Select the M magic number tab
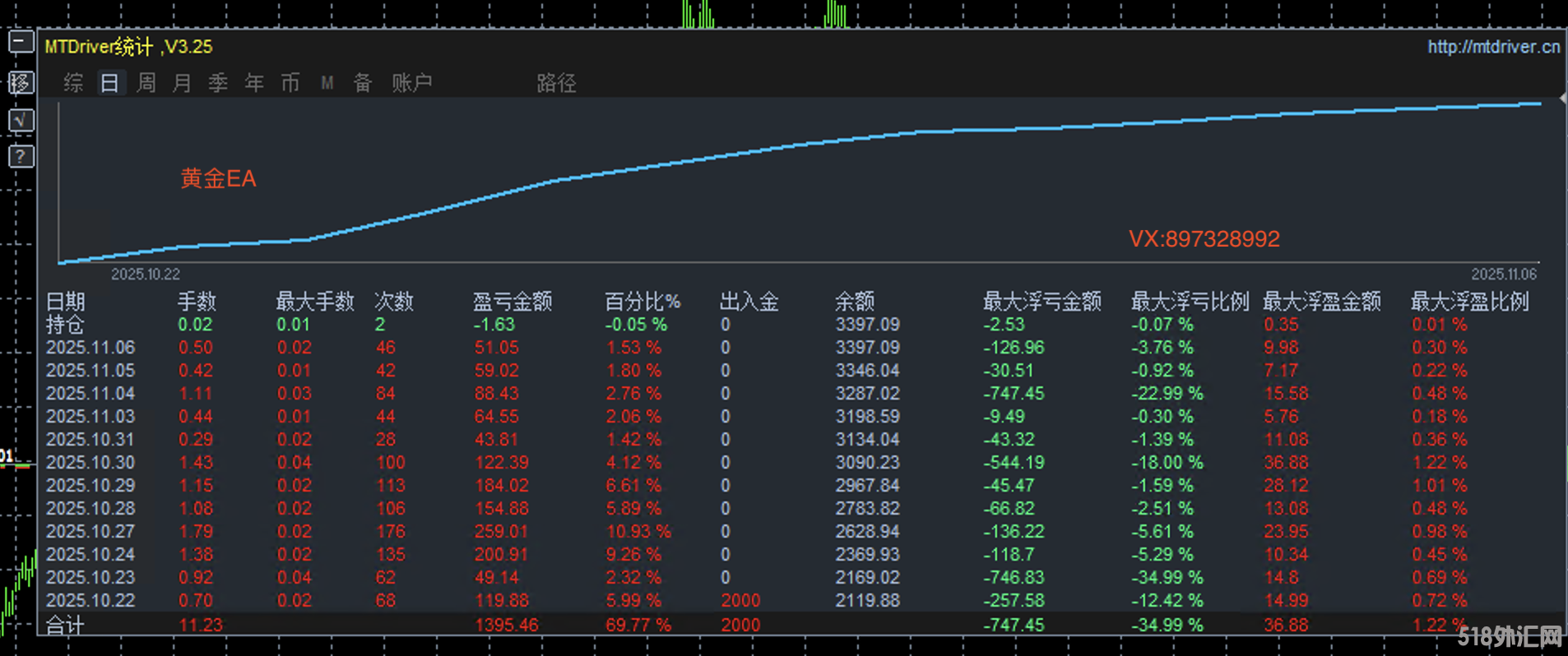The height and width of the screenshot is (656, 1568). (x=327, y=83)
